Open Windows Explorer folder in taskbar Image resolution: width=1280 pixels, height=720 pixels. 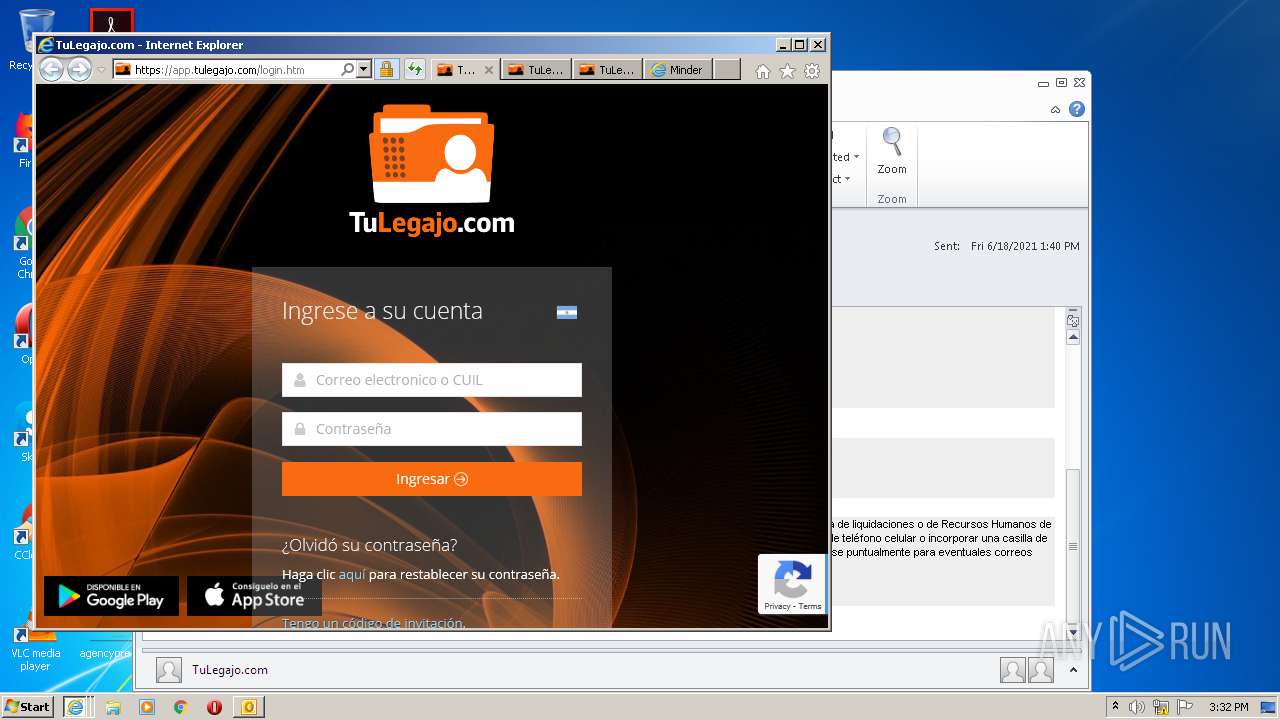pos(112,707)
